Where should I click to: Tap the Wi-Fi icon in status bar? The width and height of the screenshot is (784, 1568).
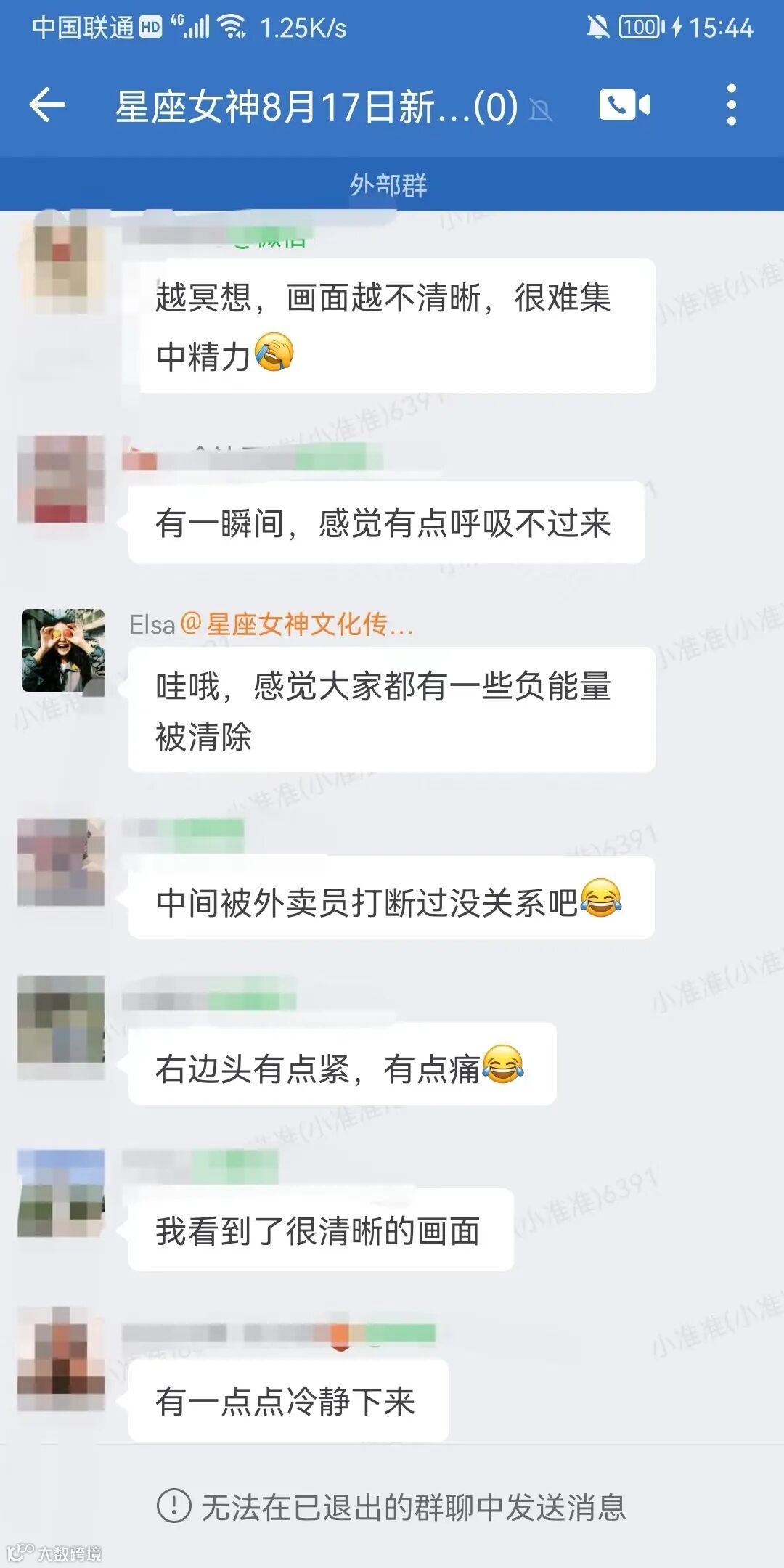click(x=232, y=27)
